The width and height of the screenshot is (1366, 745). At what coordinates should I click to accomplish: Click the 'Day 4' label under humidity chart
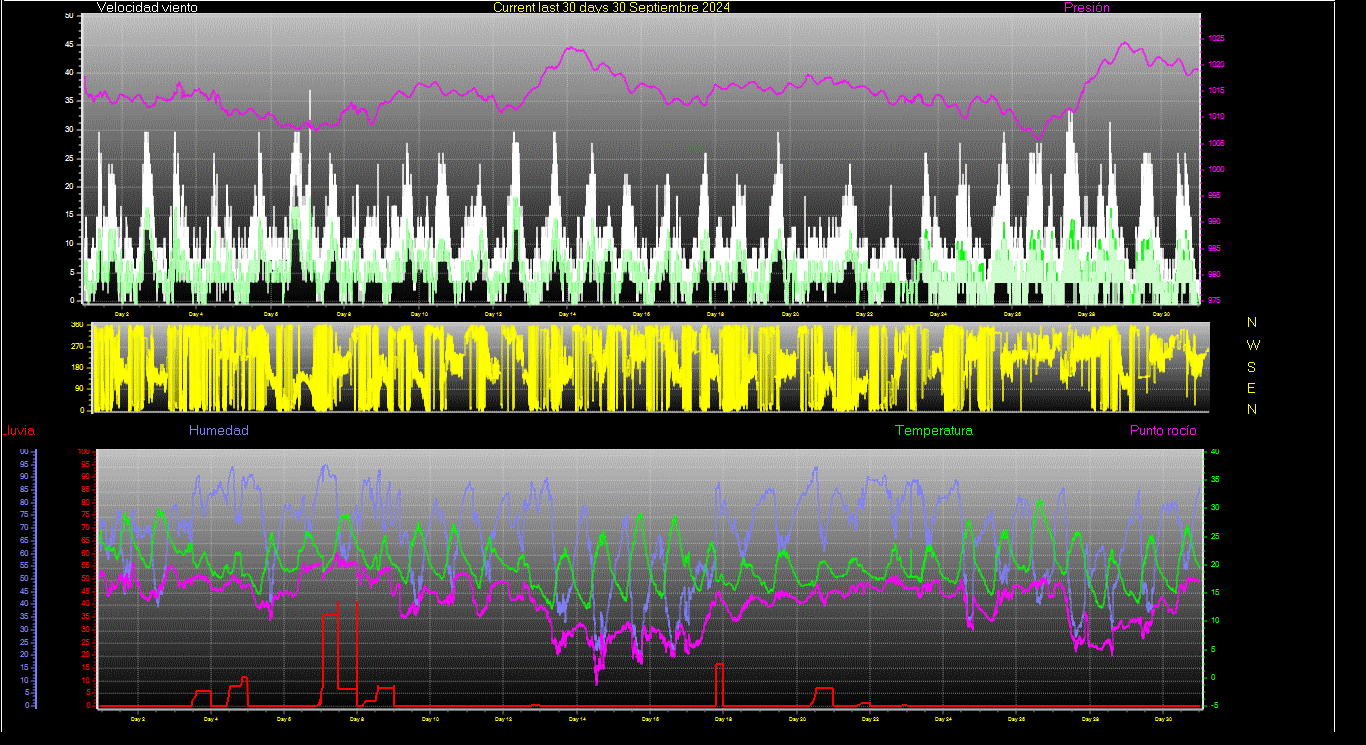211,718
